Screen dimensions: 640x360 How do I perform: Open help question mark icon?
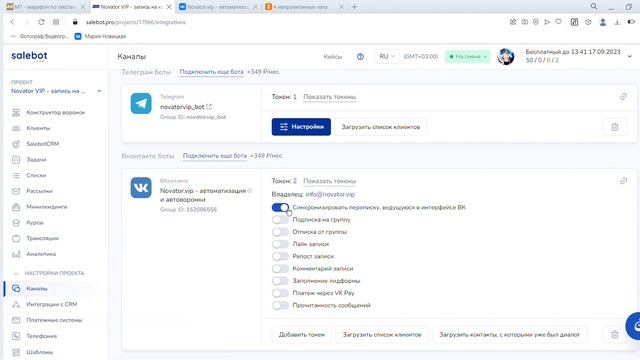[x=360, y=57]
